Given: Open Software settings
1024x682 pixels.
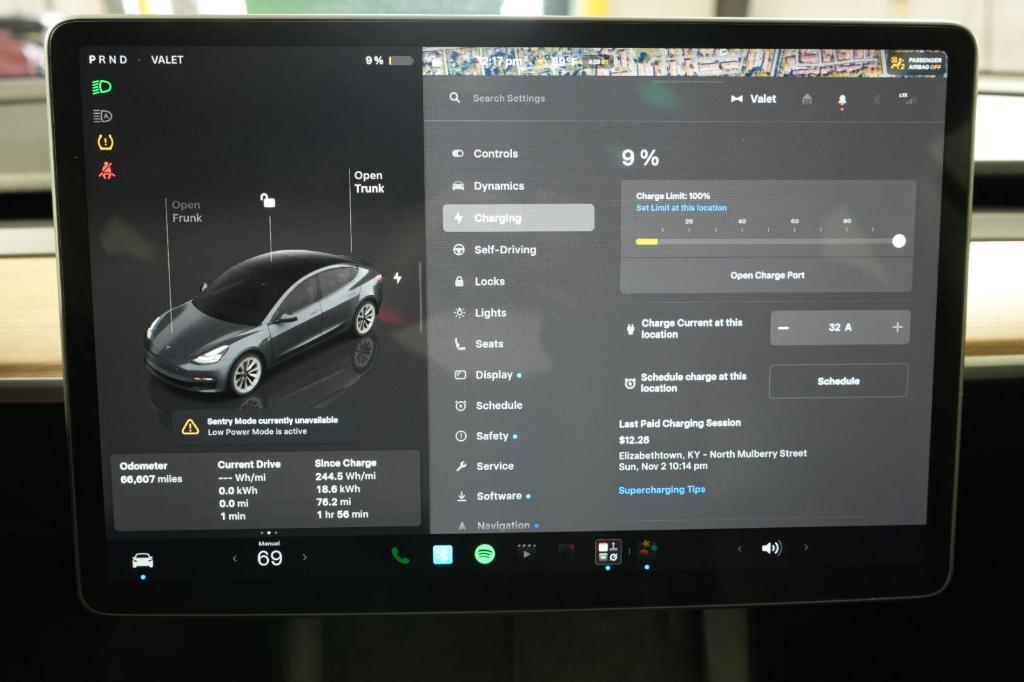Looking at the screenshot, I should [x=492, y=496].
